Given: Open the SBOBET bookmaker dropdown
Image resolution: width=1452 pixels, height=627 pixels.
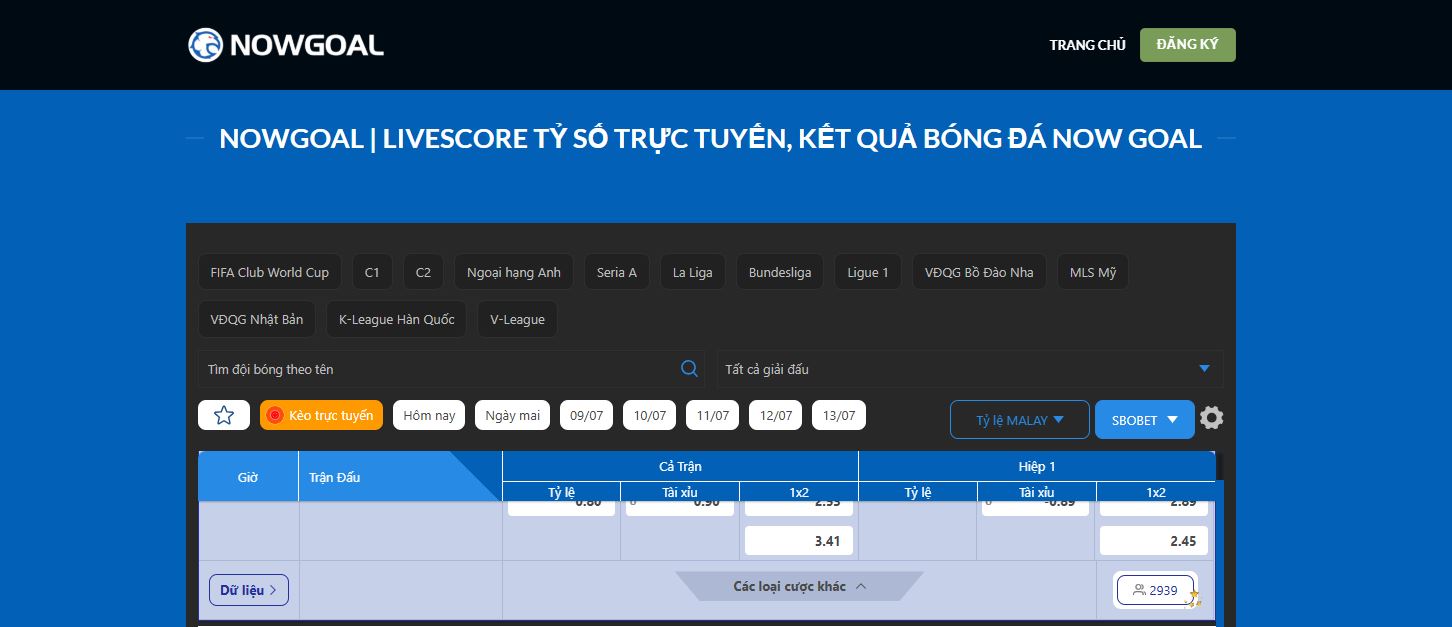Looking at the screenshot, I should click(x=1144, y=420).
